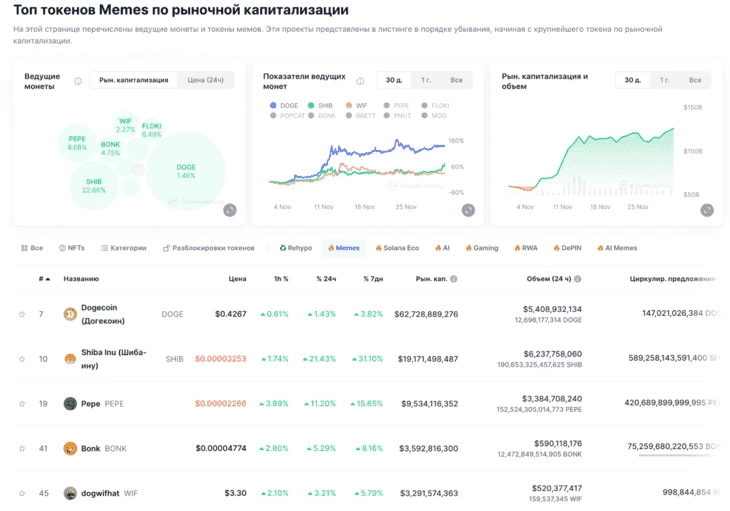Image resolution: width=730 pixels, height=511 pixels.
Task: Enable POPCAT series in chart legend
Action: tap(287, 115)
